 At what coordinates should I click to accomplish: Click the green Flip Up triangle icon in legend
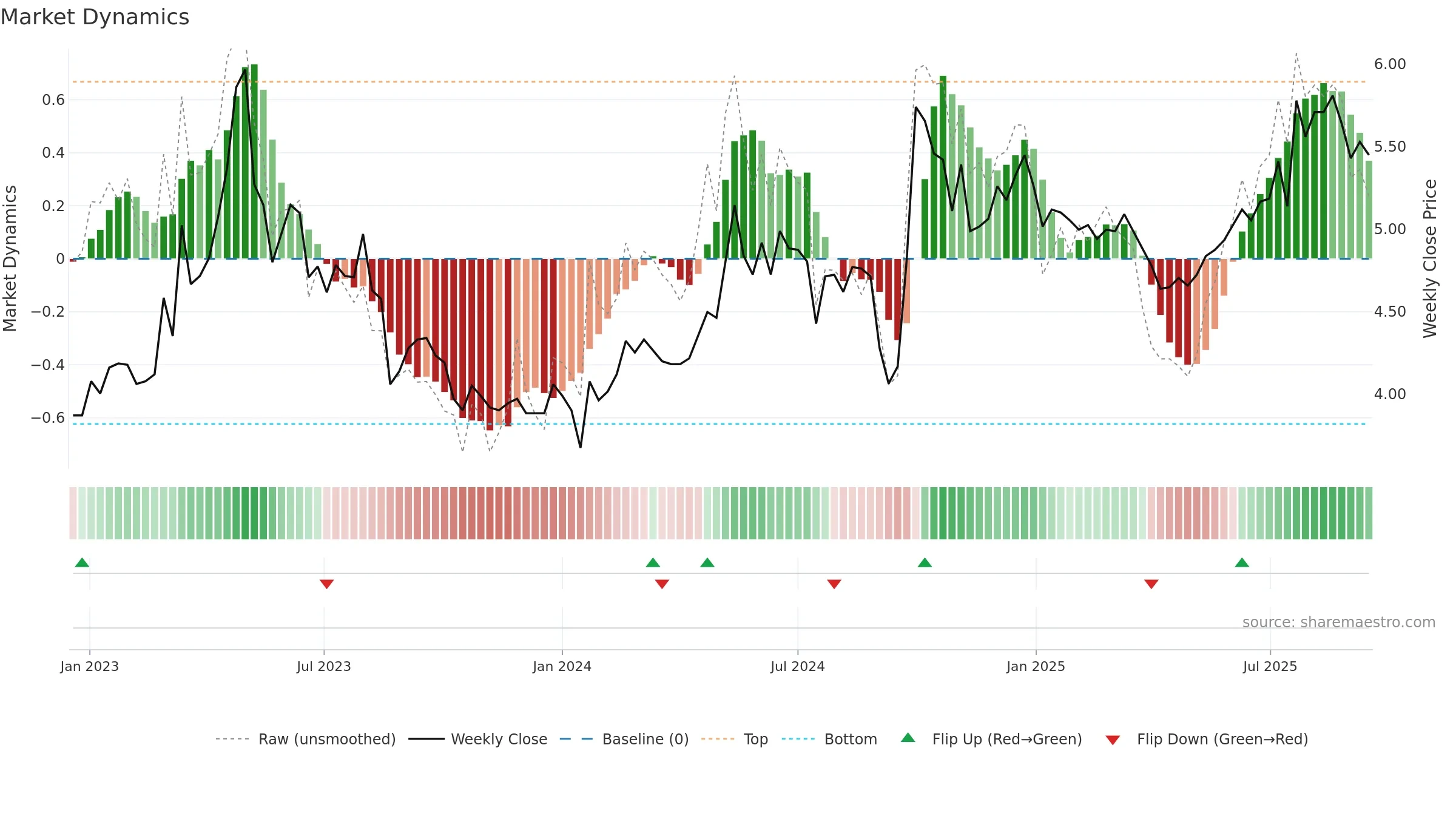(x=908, y=738)
